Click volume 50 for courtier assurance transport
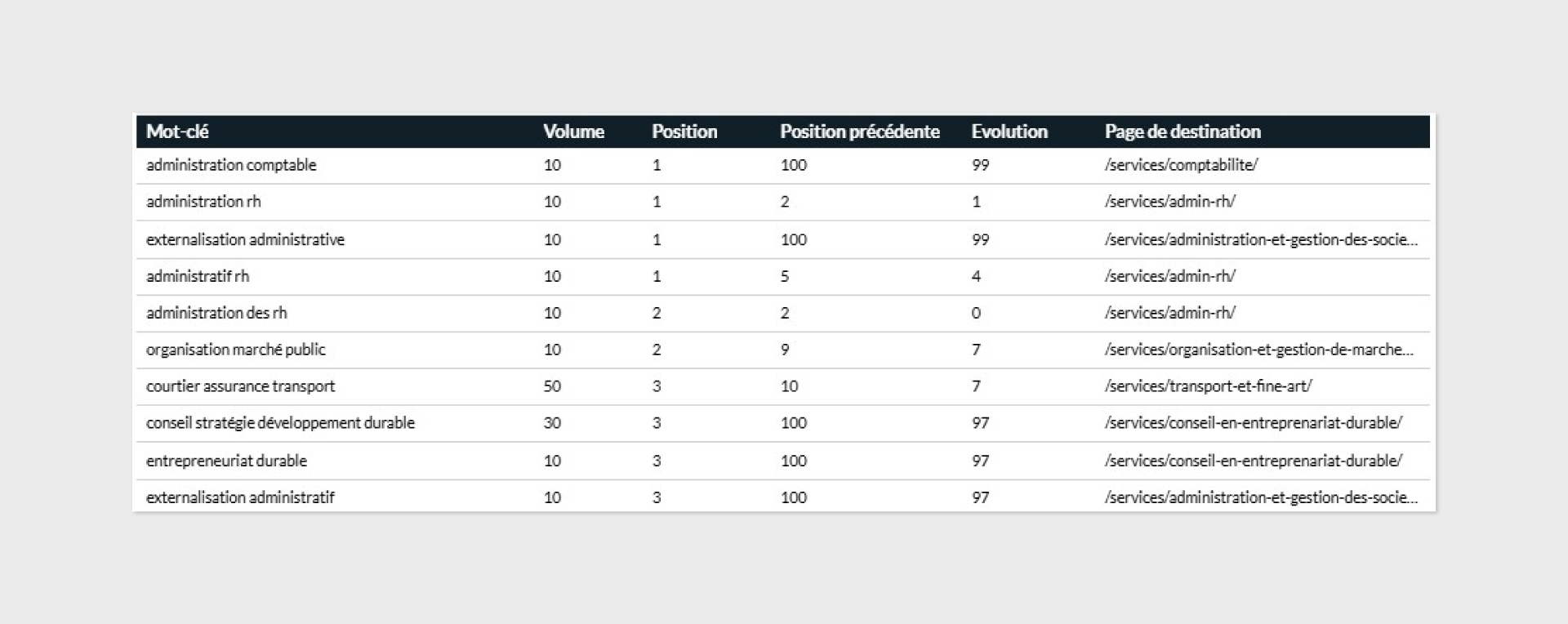 552,386
